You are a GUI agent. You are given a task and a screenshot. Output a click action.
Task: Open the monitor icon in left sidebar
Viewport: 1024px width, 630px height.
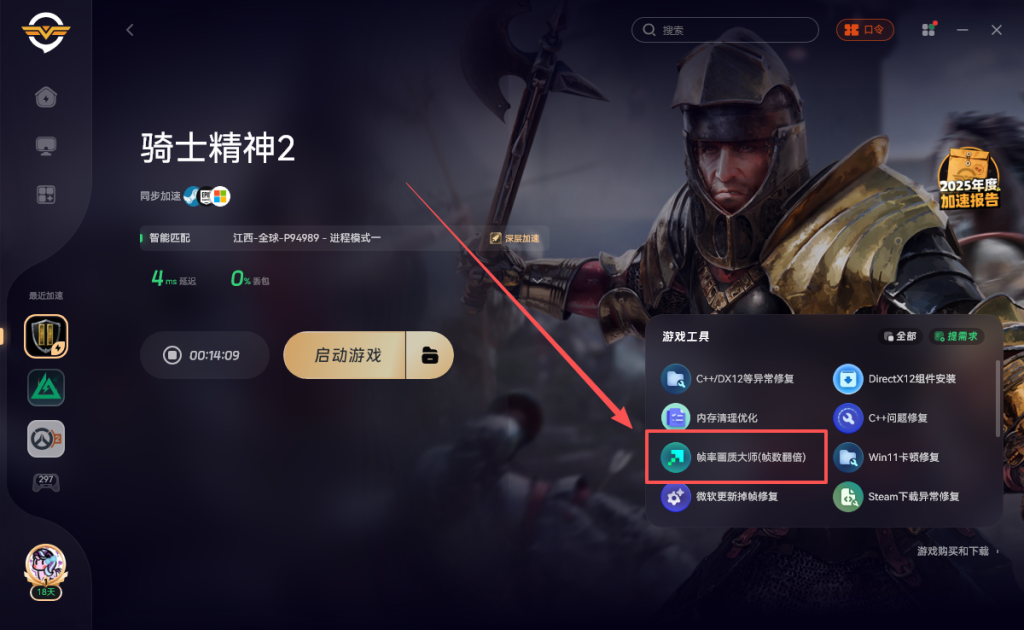click(46, 146)
